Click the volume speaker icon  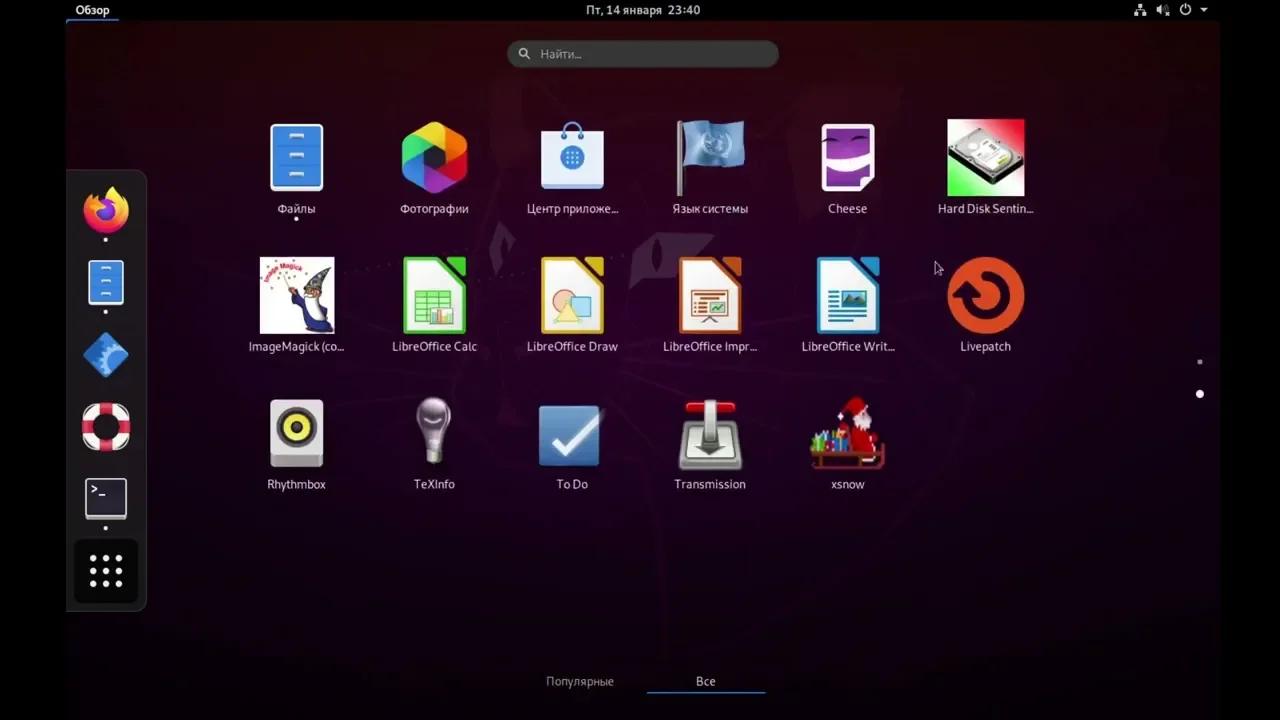click(1163, 10)
